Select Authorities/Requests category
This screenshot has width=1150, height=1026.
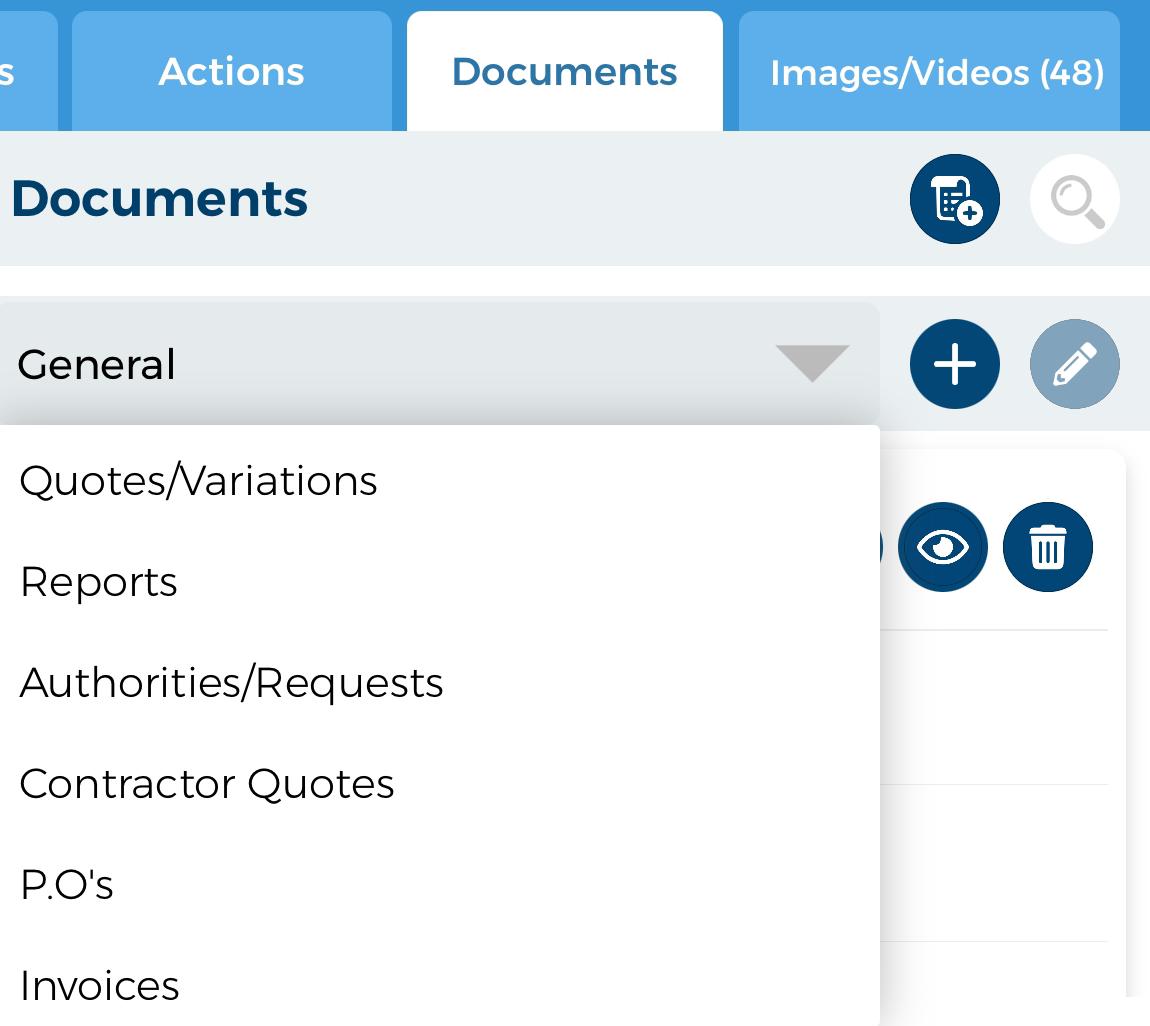point(231,683)
